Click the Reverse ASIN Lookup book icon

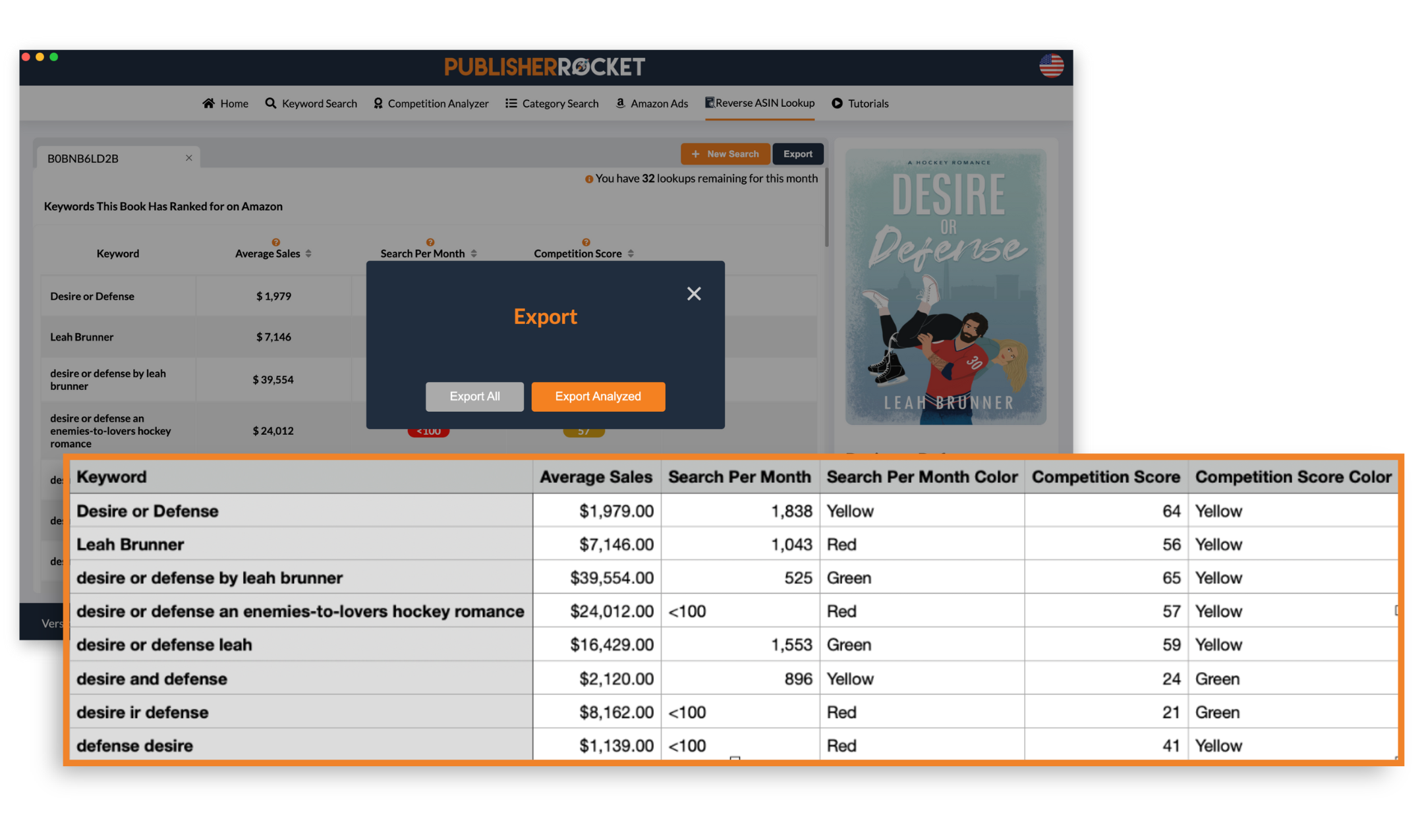pyautogui.click(x=710, y=103)
